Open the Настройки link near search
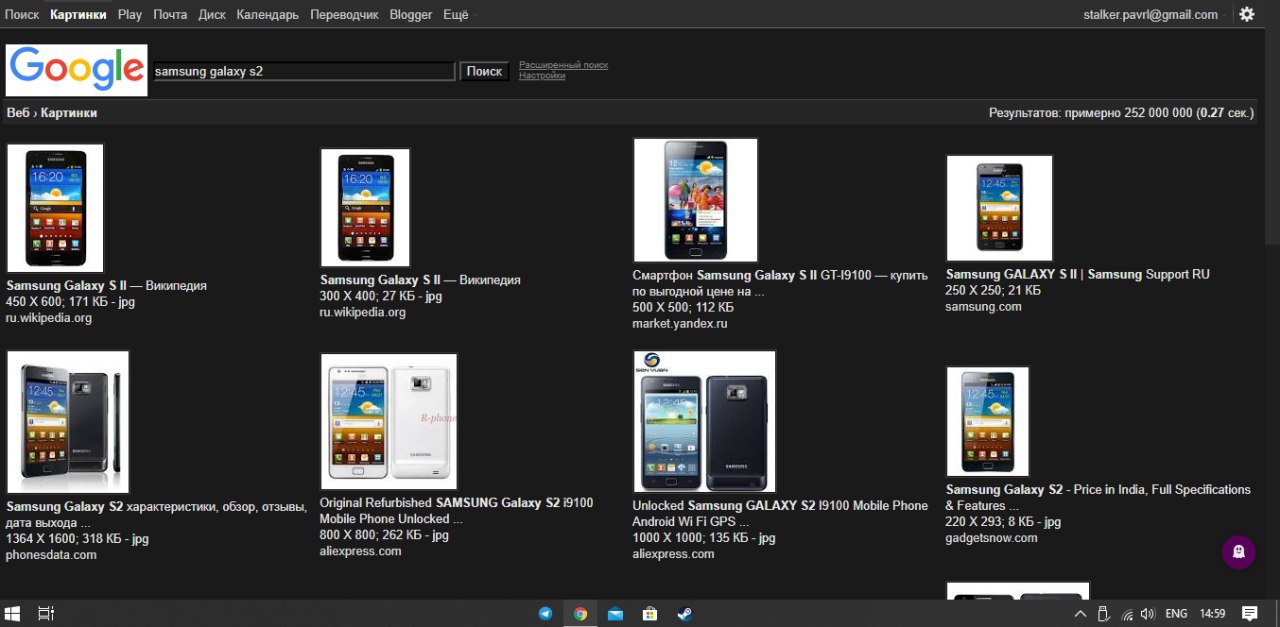The image size is (1280, 627). tap(542, 76)
